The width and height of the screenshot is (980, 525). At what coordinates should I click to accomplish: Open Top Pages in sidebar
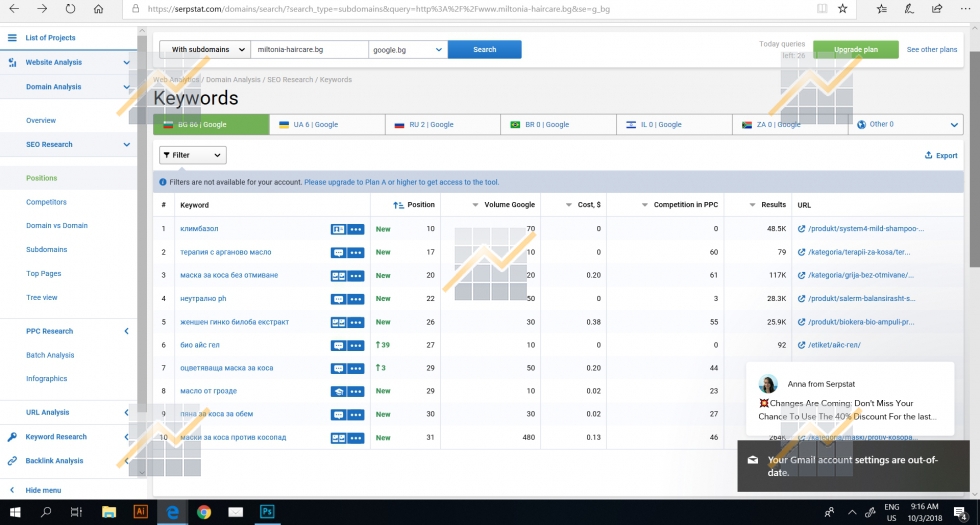point(44,274)
